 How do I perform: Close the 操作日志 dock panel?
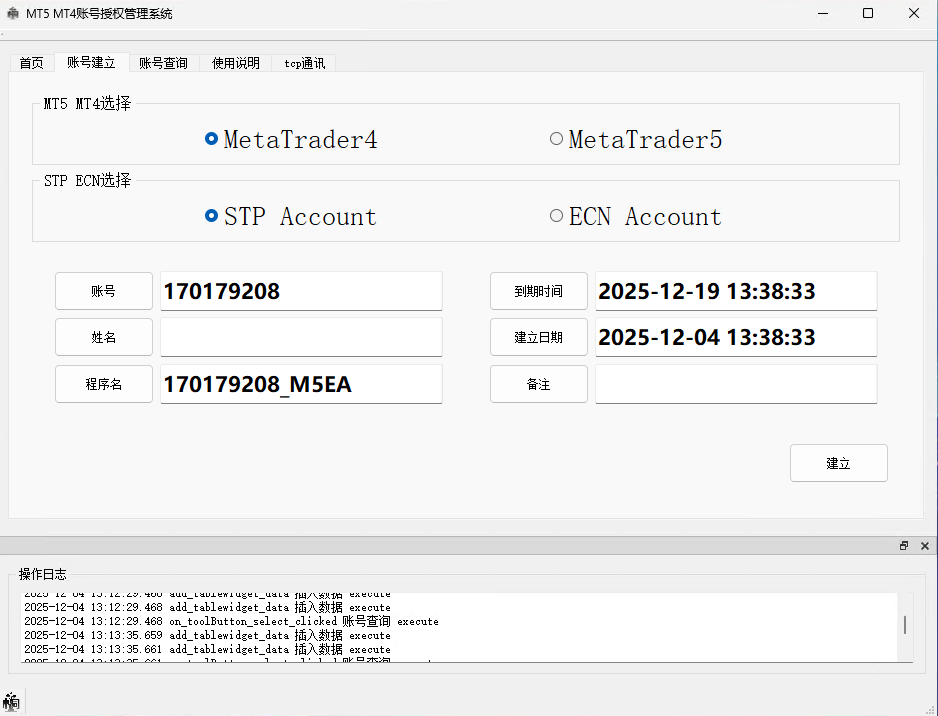[x=925, y=546]
